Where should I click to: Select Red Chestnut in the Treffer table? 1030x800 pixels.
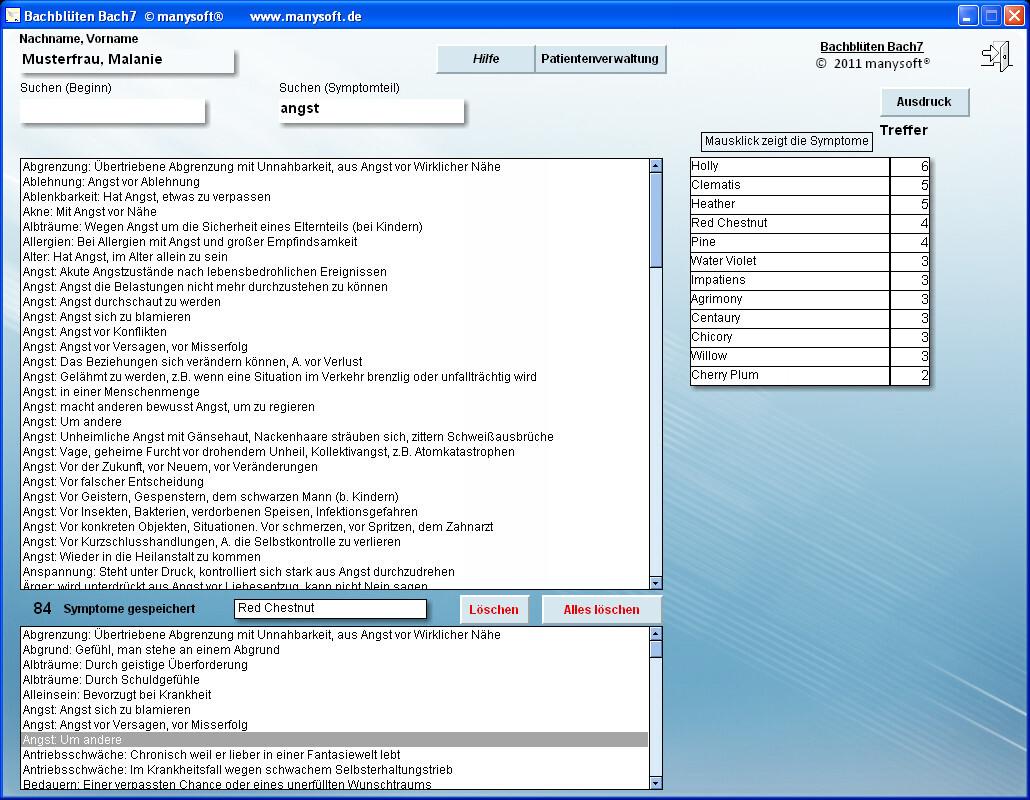click(790, 223)
